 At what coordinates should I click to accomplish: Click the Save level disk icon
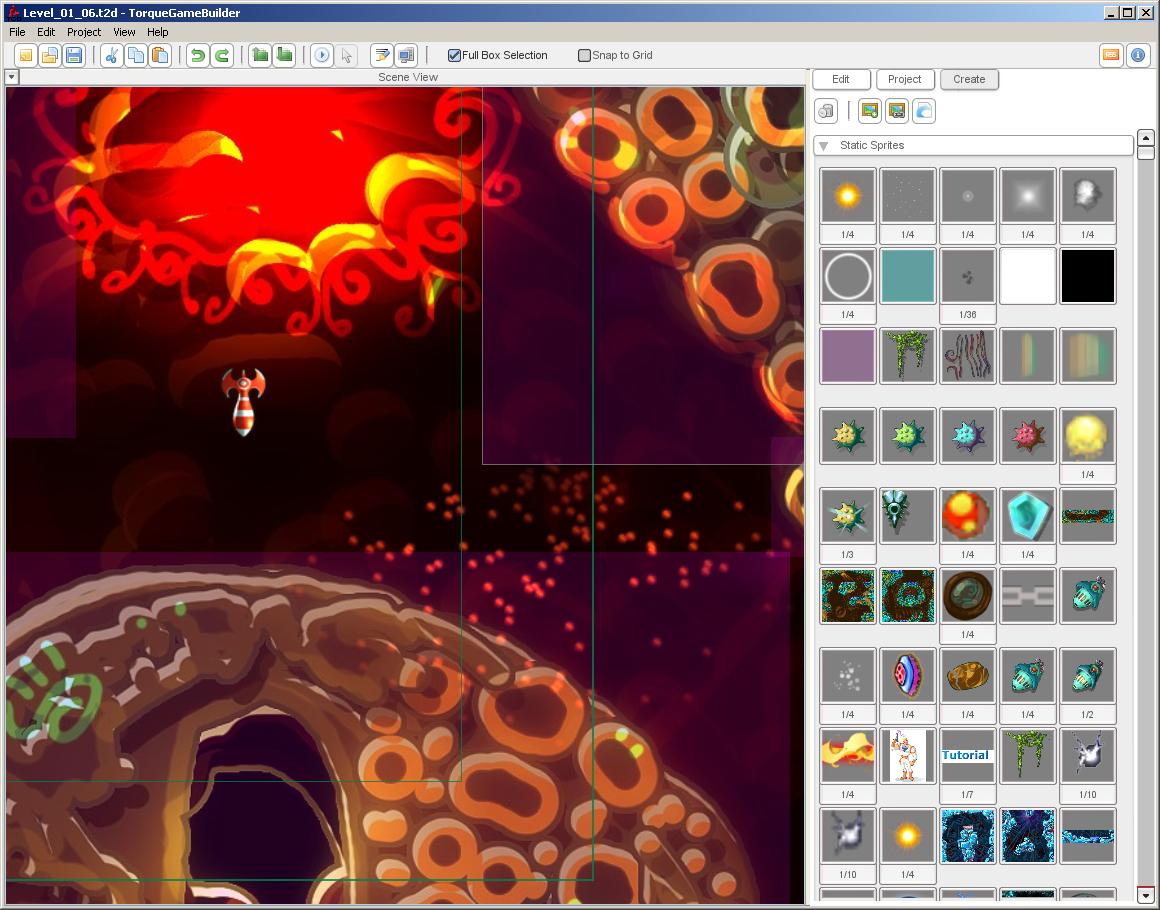[x=74, y=55]
